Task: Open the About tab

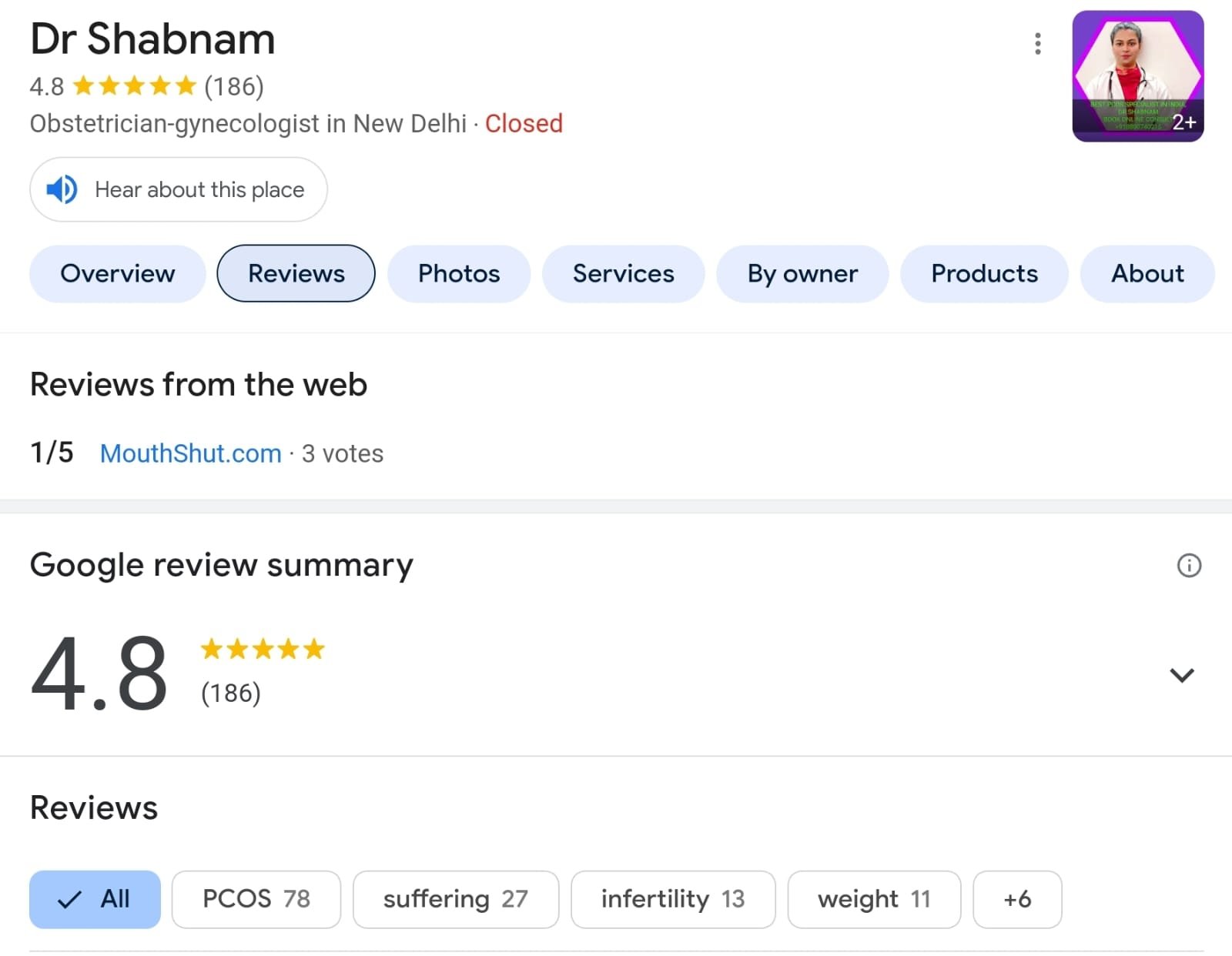Action: 1147,274
